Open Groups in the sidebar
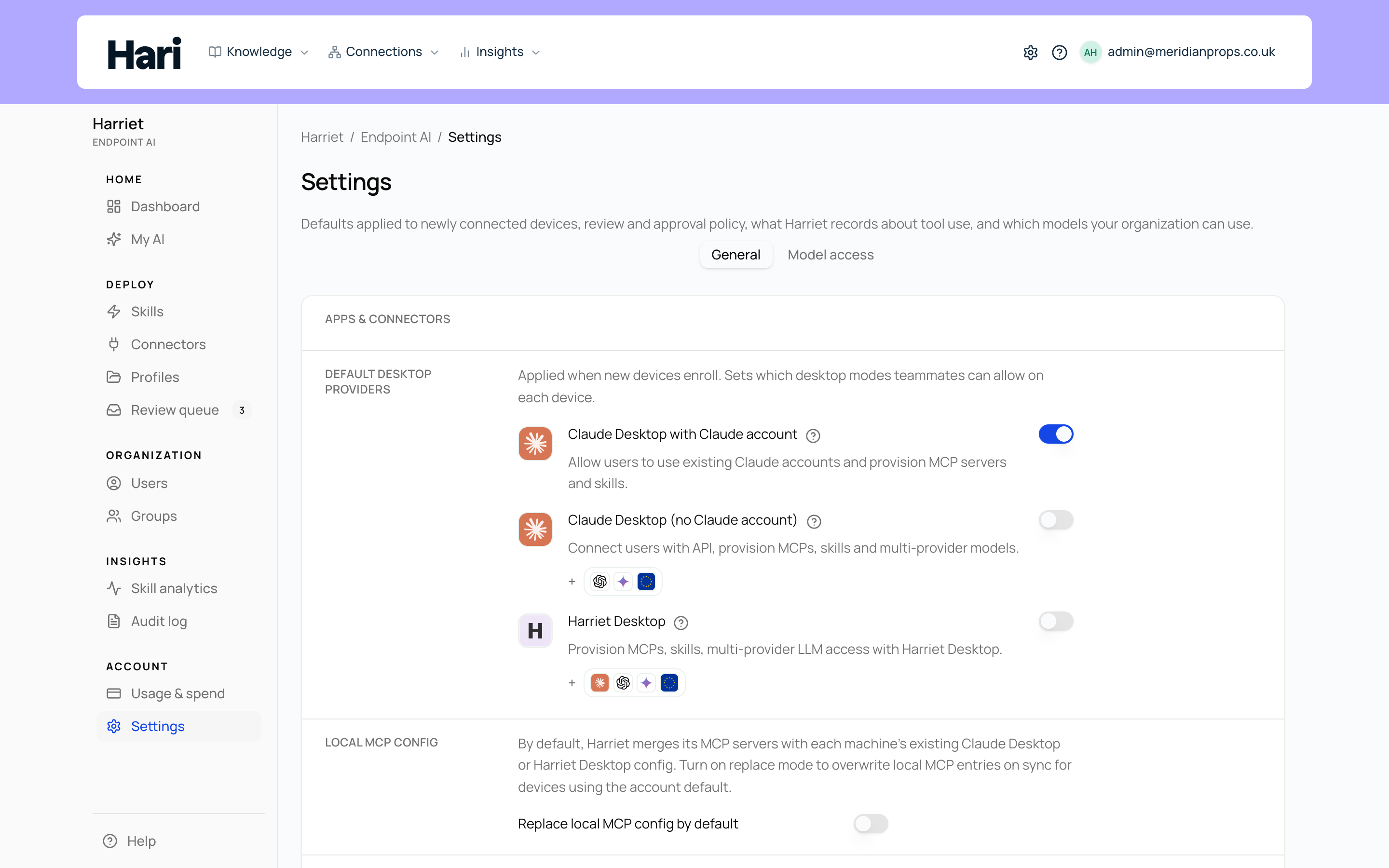Viewport: 1389px width, 868px height. tap(179, 516)
